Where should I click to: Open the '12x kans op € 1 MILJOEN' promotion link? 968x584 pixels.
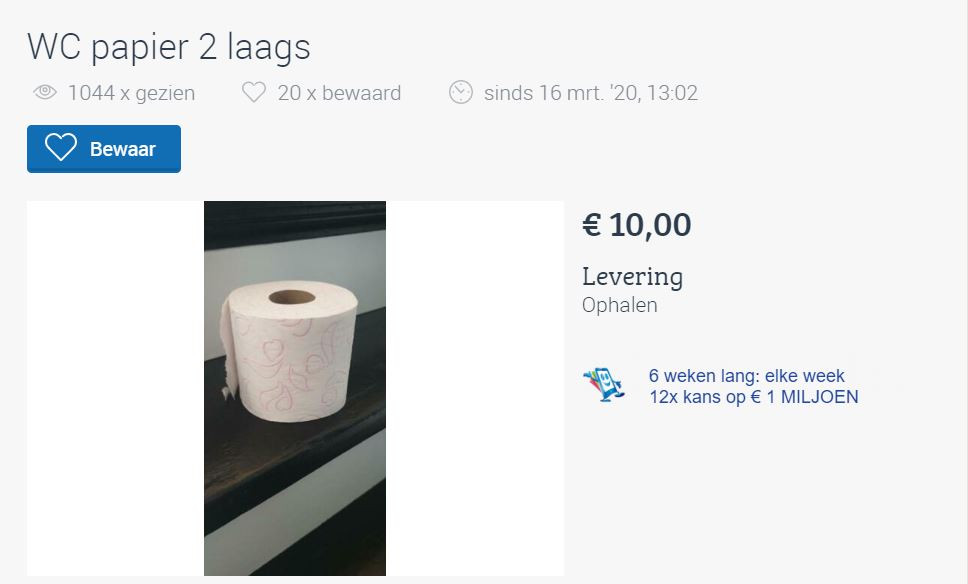pos(753,396)
